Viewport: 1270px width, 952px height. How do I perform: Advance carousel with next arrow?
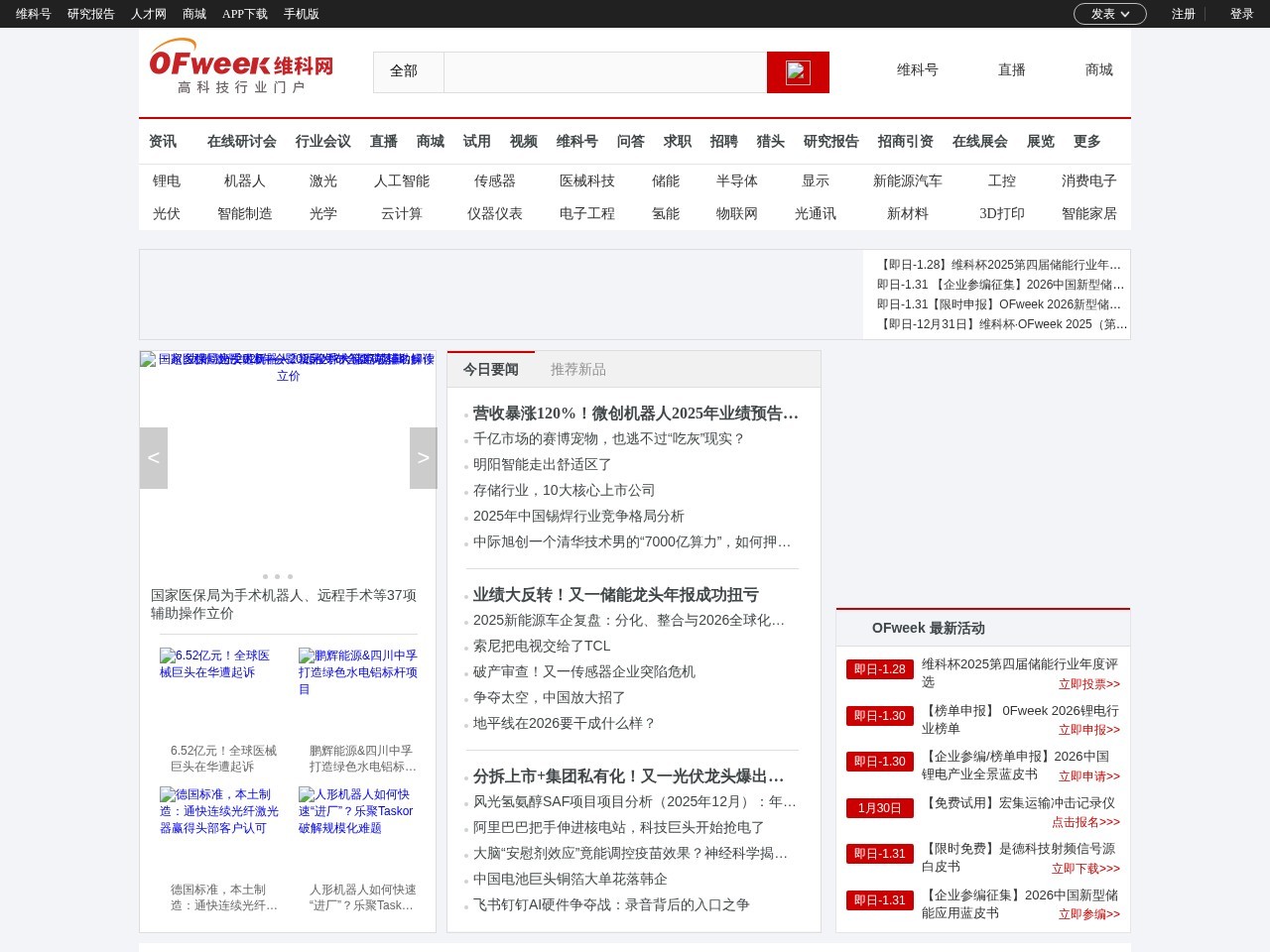tap(423, 458)
